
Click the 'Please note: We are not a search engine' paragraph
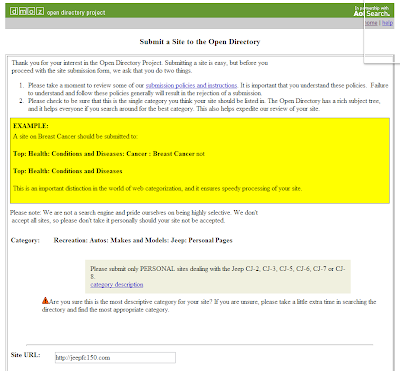click(x=134, y=217)
